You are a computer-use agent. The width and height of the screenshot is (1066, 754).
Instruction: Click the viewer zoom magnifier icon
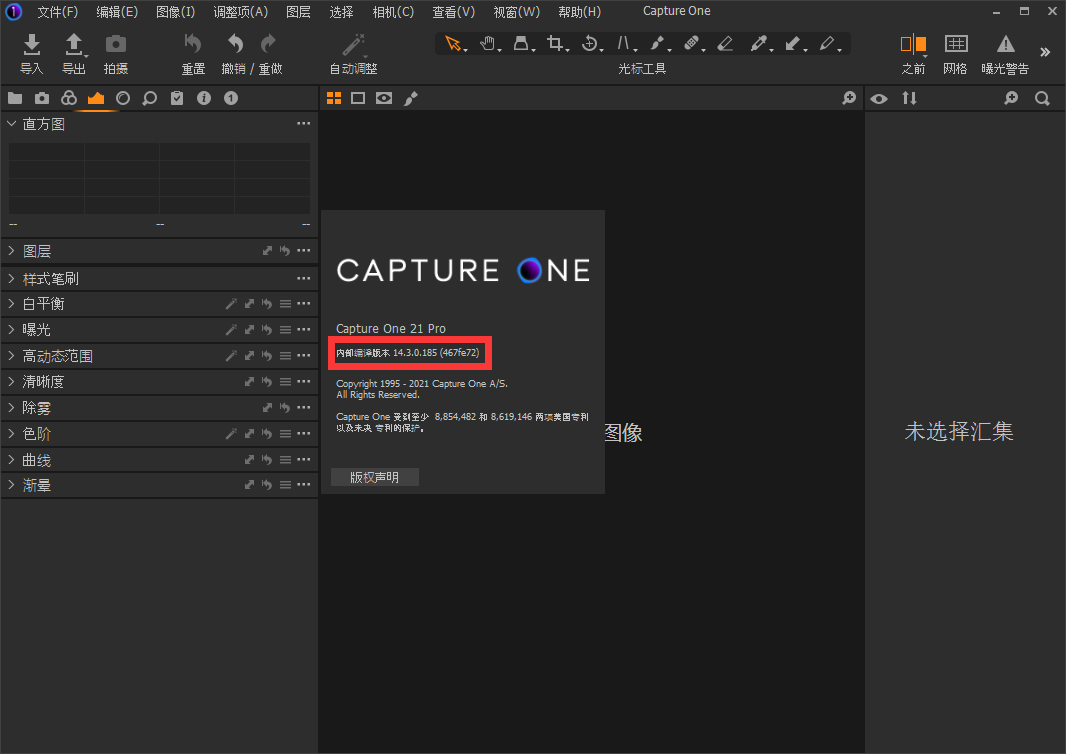849,99
